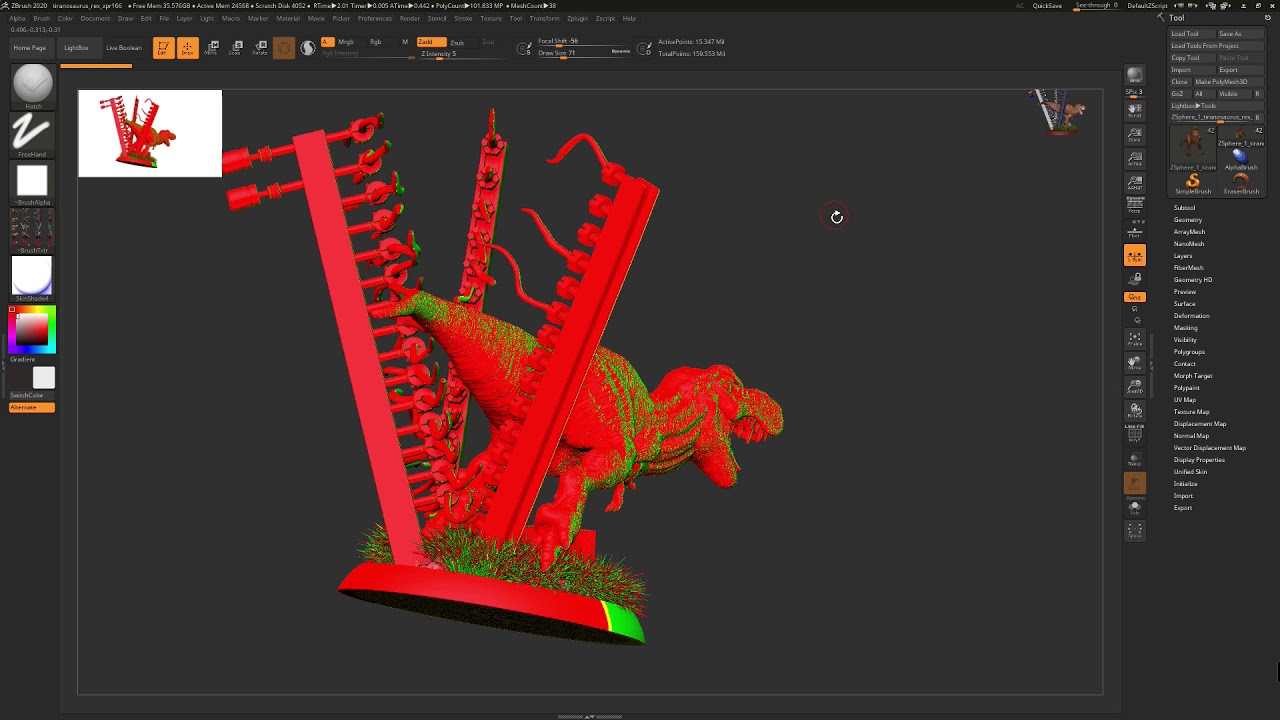Click the Solo mode icon
The height and width of the screenshot is (720, 1280).
[x=1135, y=508]
